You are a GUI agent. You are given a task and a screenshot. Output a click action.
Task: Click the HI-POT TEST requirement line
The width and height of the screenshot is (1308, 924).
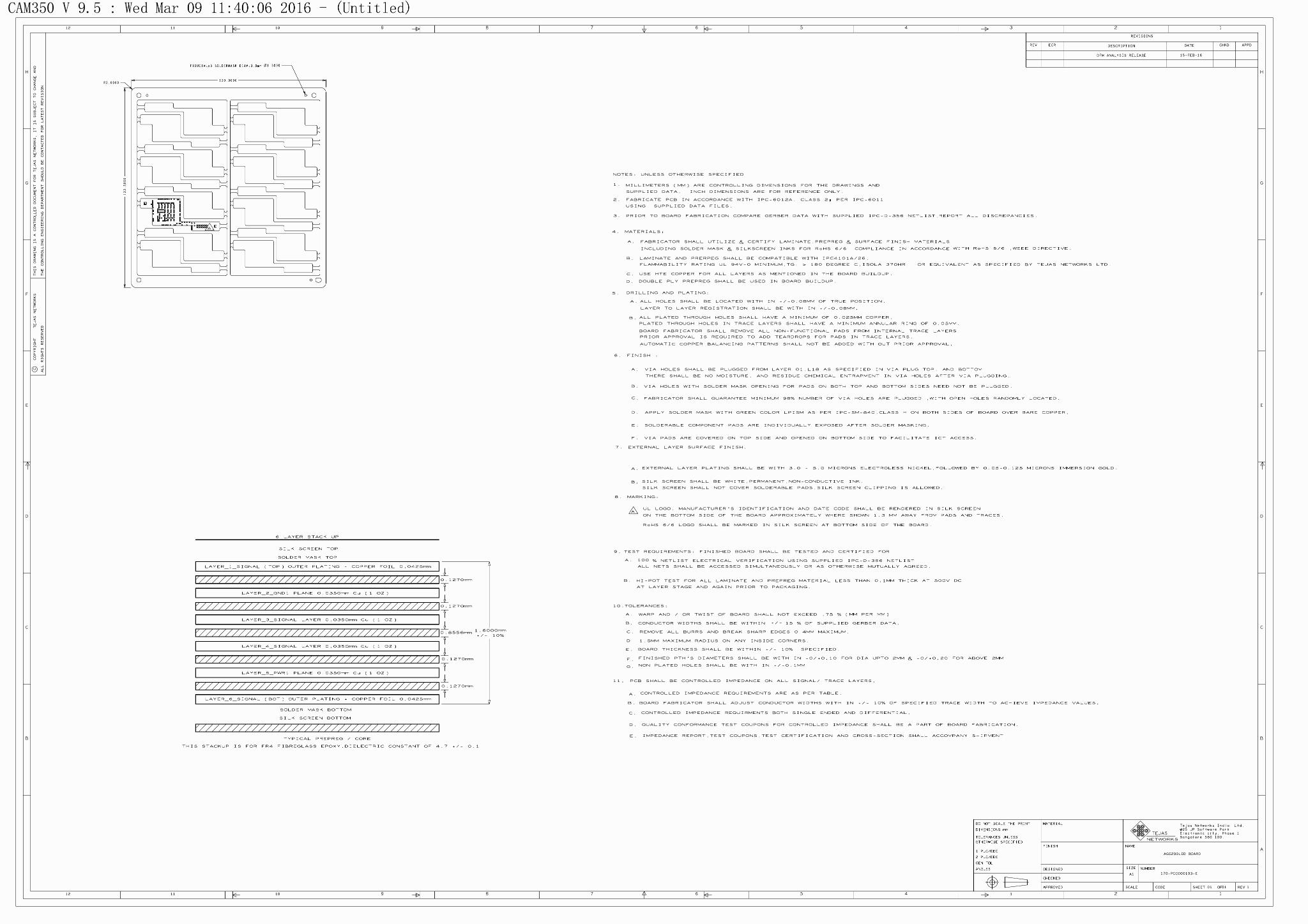pyautogui.click(x=792, y=584)
